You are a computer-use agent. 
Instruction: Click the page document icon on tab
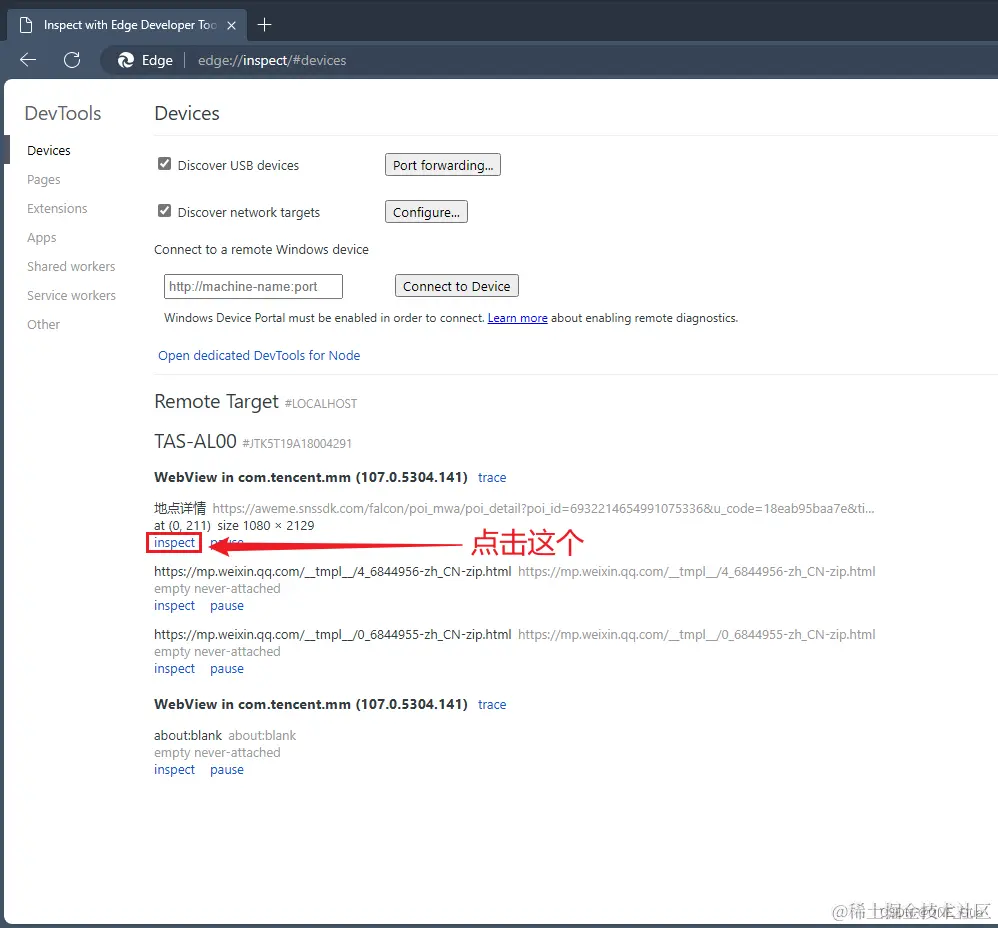tap(25, 25)
